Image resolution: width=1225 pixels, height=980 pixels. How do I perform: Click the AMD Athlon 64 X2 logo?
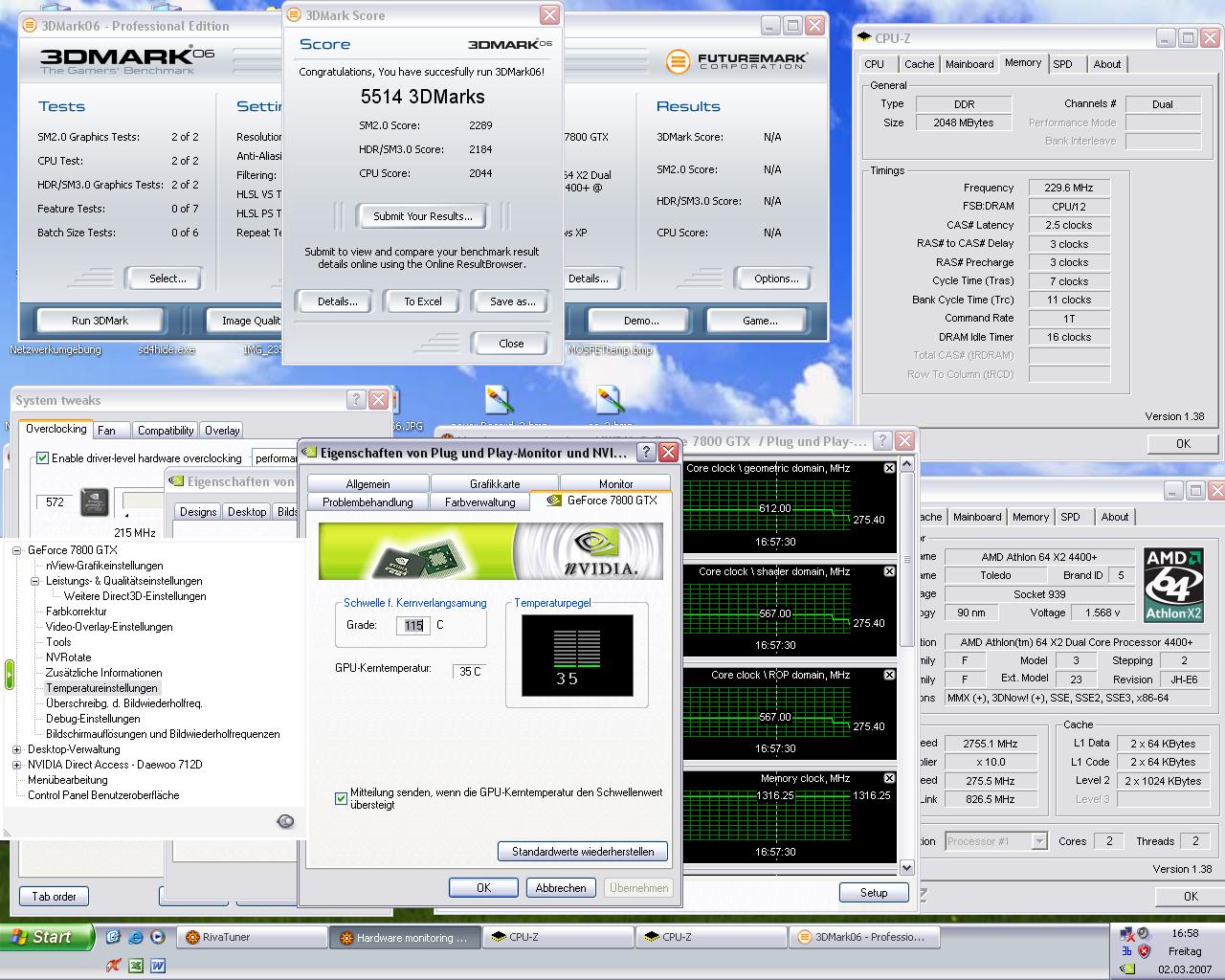[1173, 585]
